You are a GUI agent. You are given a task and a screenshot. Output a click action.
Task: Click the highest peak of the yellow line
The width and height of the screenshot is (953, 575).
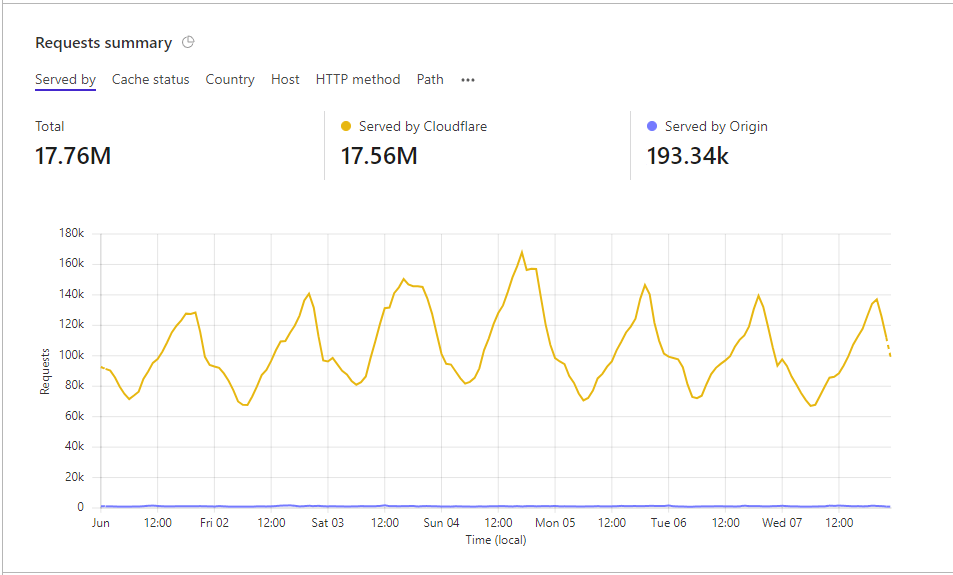coord(522,252)
